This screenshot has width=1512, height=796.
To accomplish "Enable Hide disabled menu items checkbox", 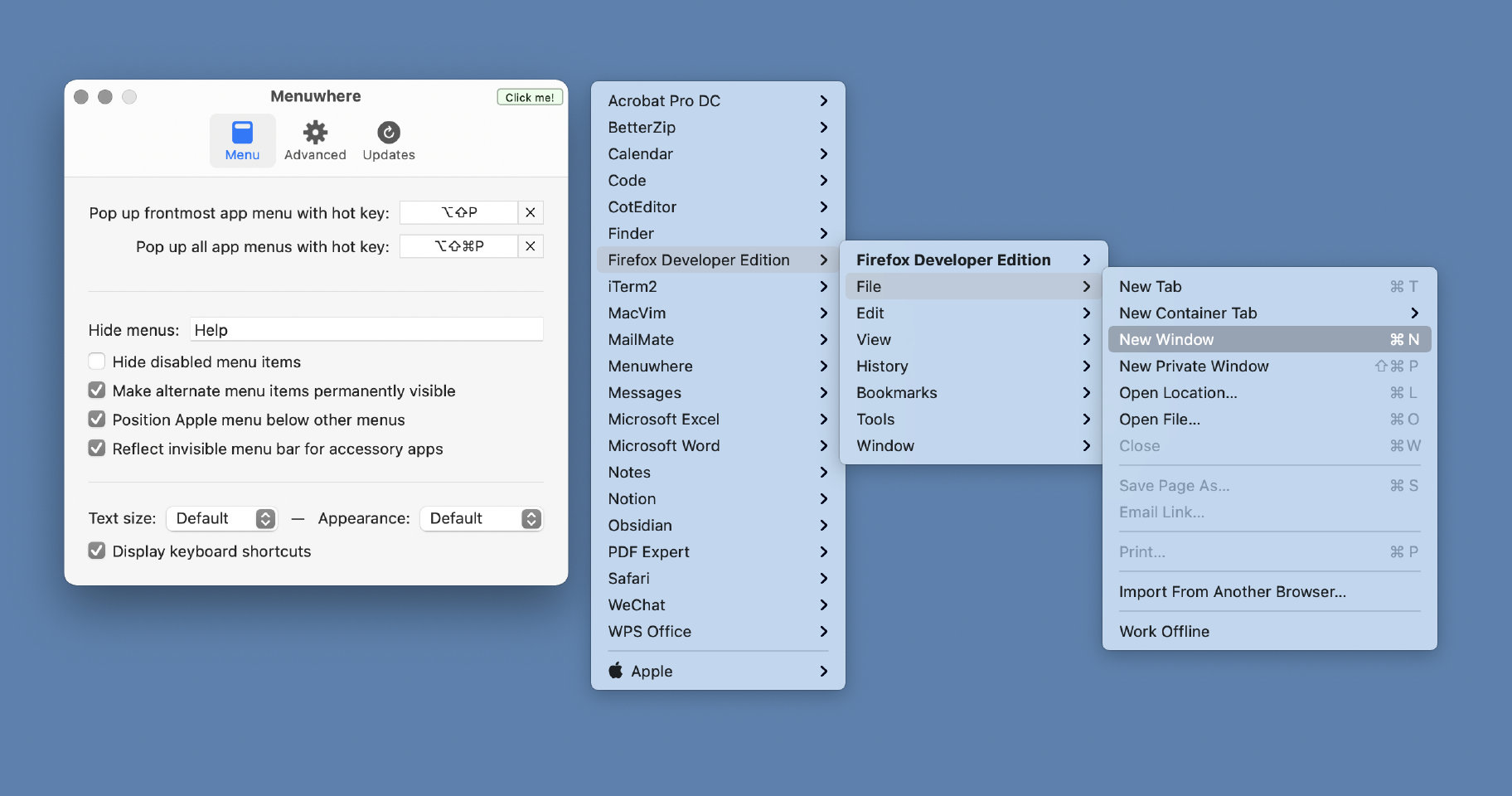I will pos(97,362).
